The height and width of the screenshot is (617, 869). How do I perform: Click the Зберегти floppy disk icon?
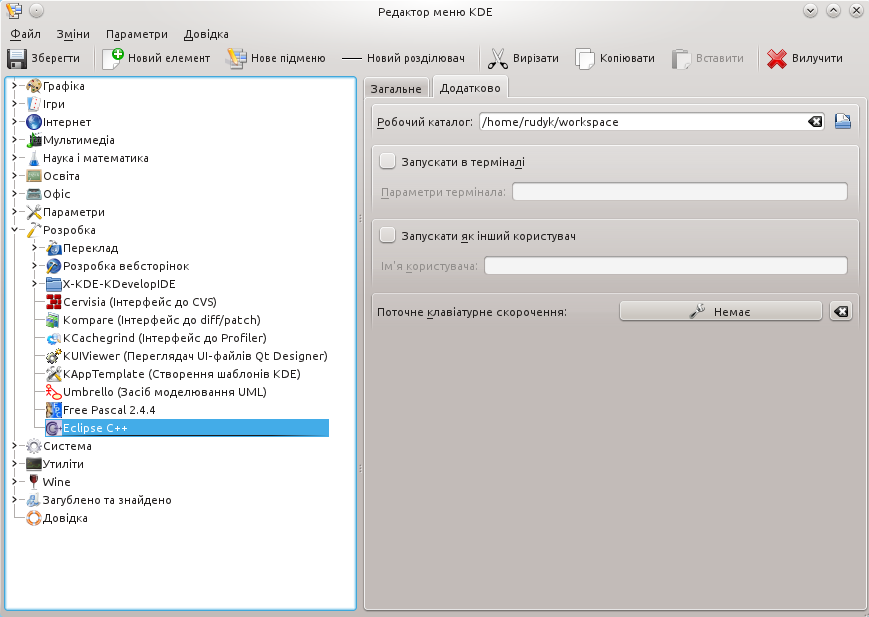(x=17, y=58)
